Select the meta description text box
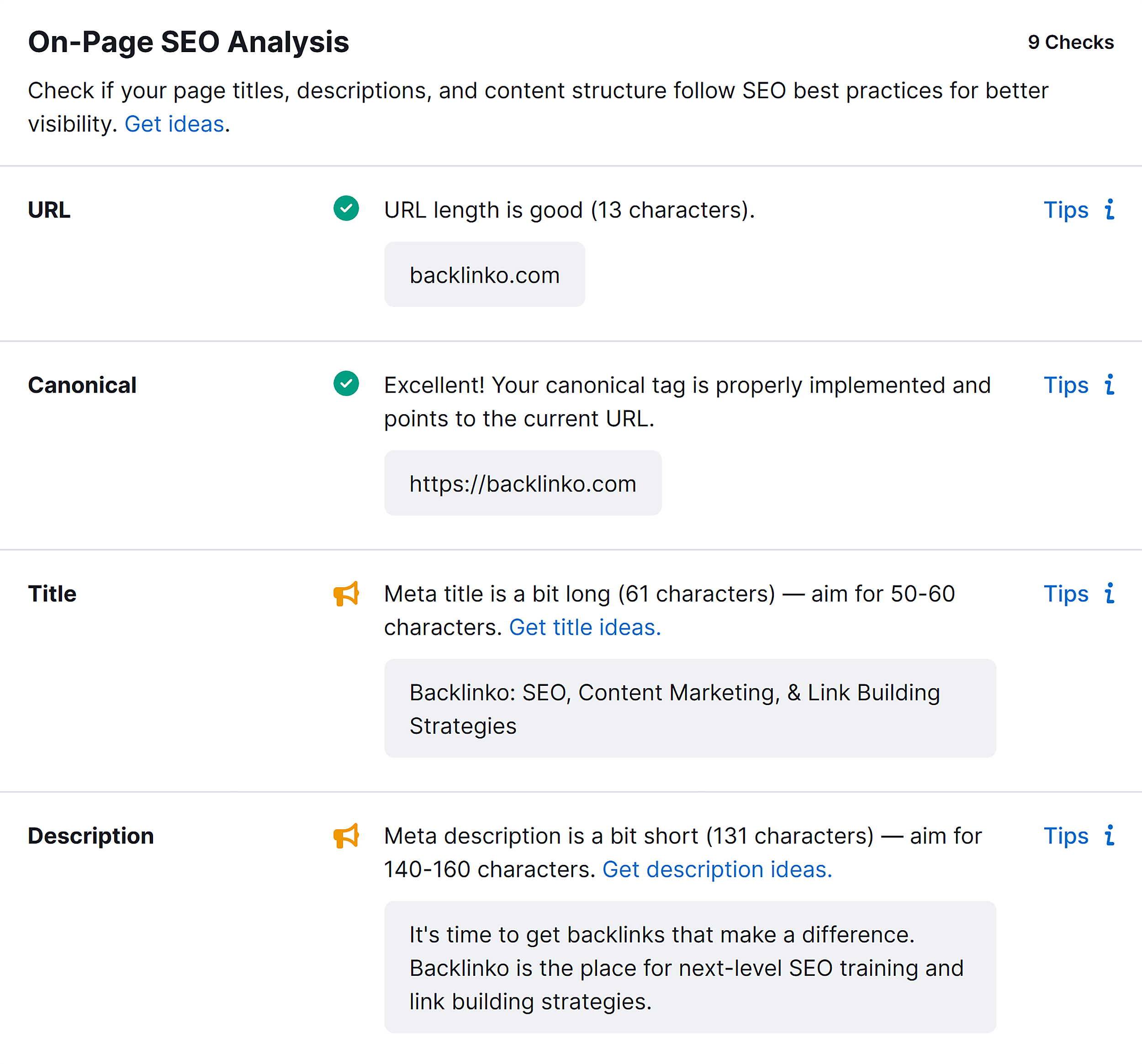1142x1064 pixels. (x=690, y=968)
